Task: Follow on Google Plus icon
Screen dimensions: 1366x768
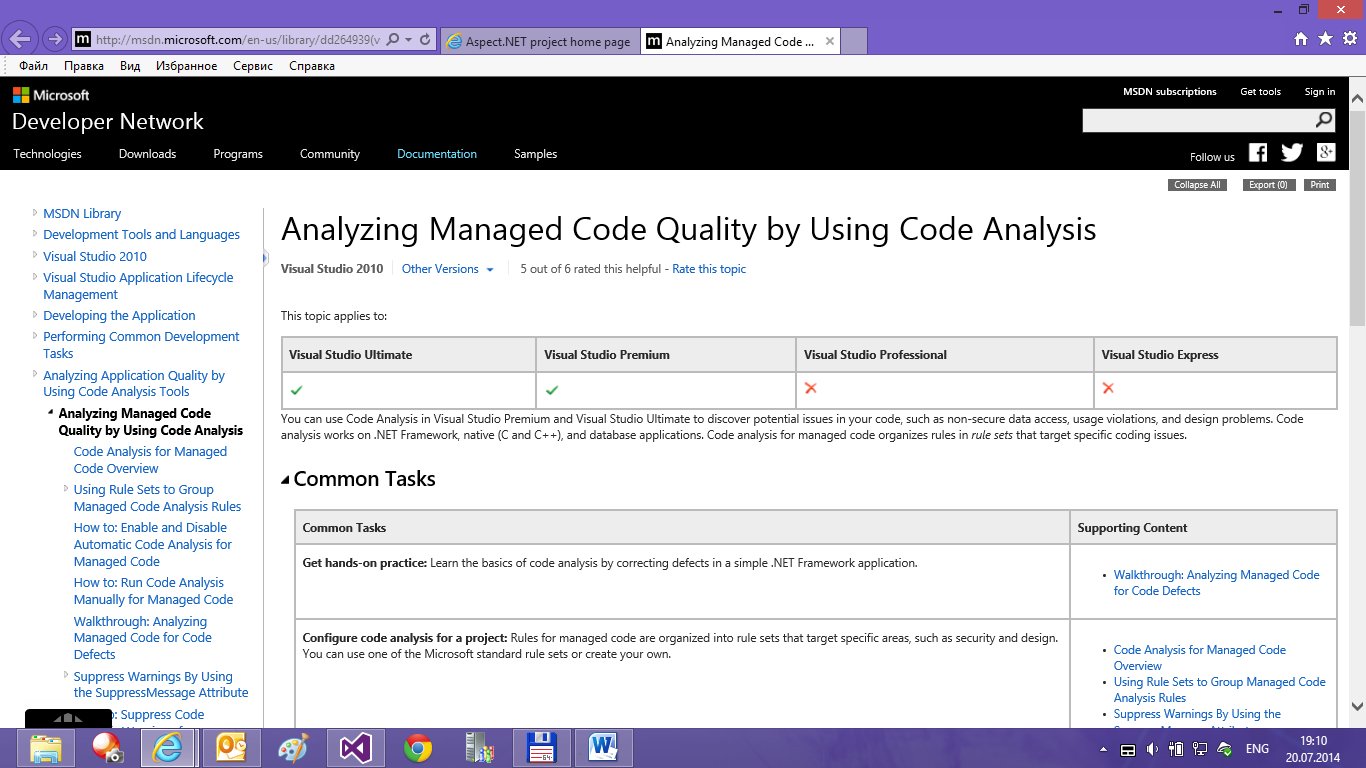Action: pos(1327,152)
